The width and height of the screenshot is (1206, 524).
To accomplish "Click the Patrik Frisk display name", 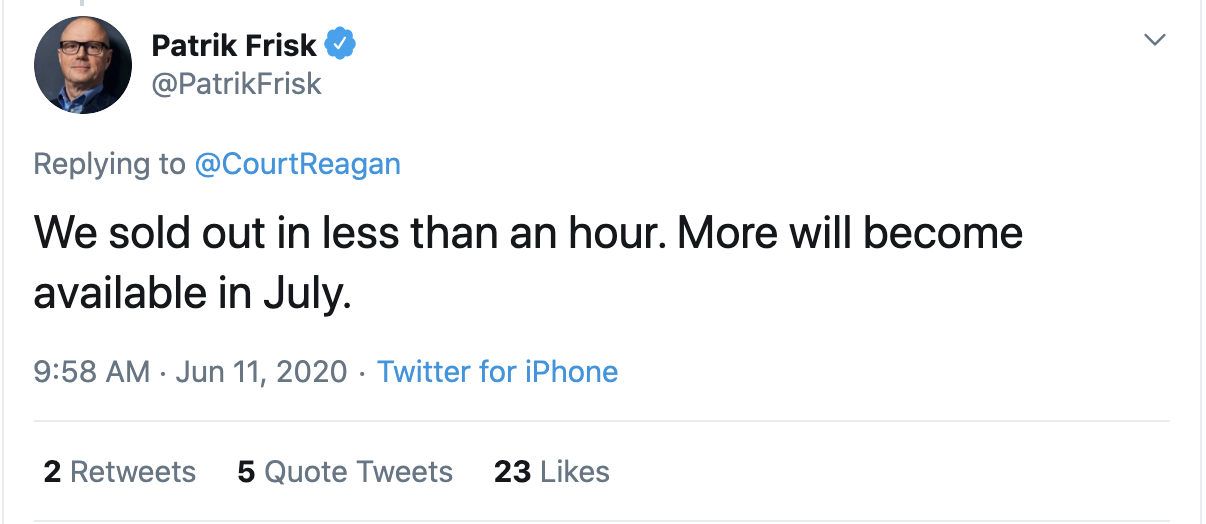I will (x=234, y=45).
